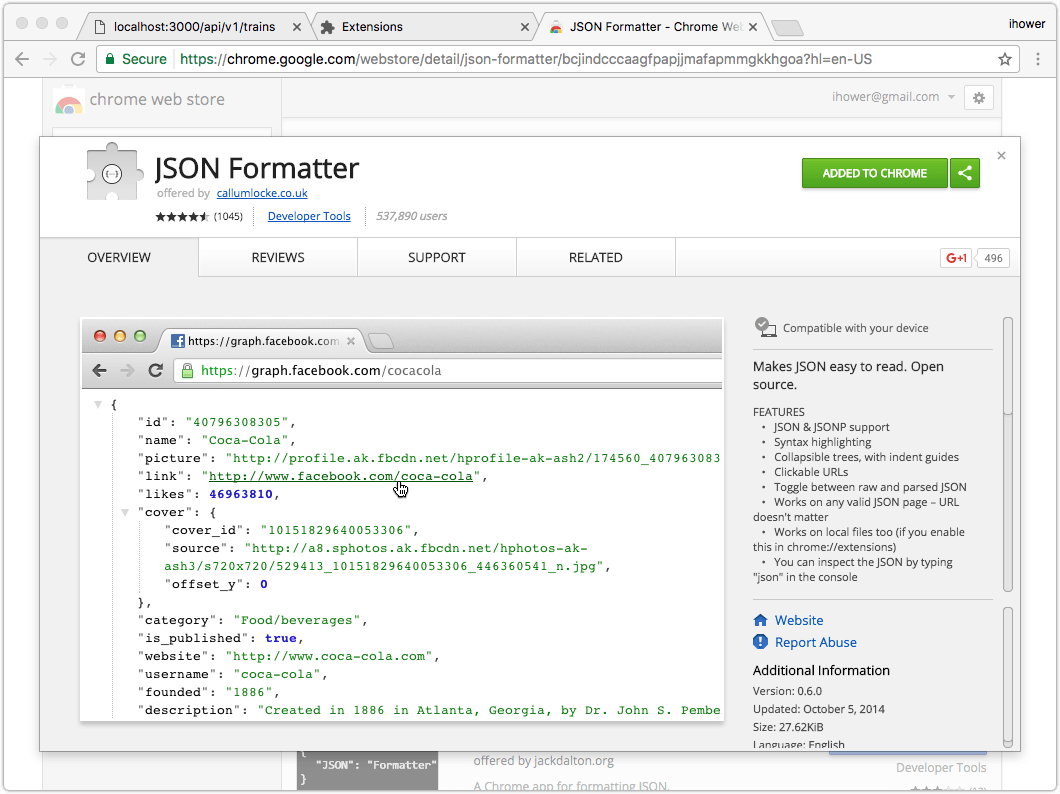Click the Report Abuse link
This screenshot has height=794, width=1060.
coord(815,642)
